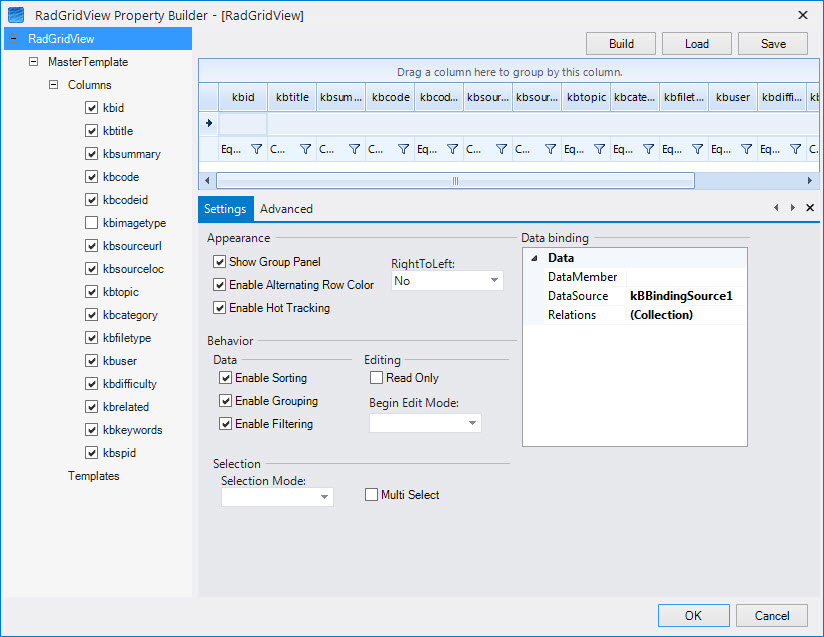Open the filter funnel for kbdiffi... column

coord(796,149)
